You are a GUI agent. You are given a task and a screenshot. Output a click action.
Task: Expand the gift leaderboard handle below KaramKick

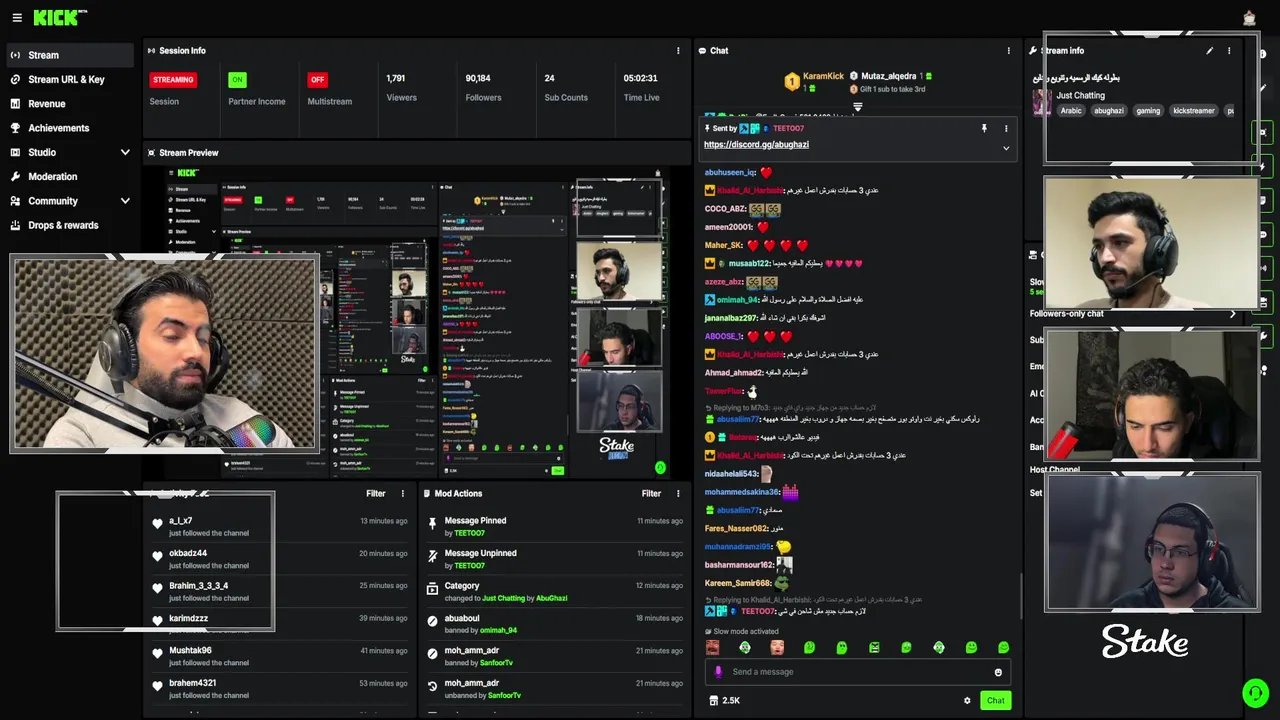(857, 106)
